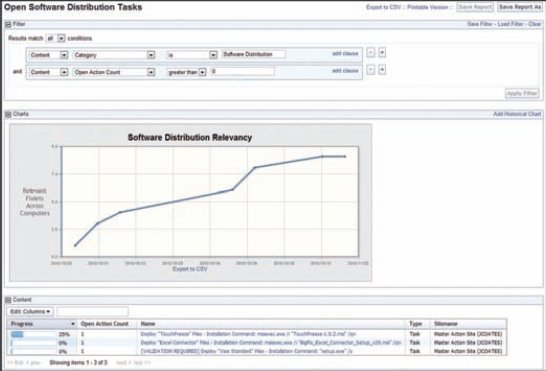Collapse the Filter section

tap(8, 24)
